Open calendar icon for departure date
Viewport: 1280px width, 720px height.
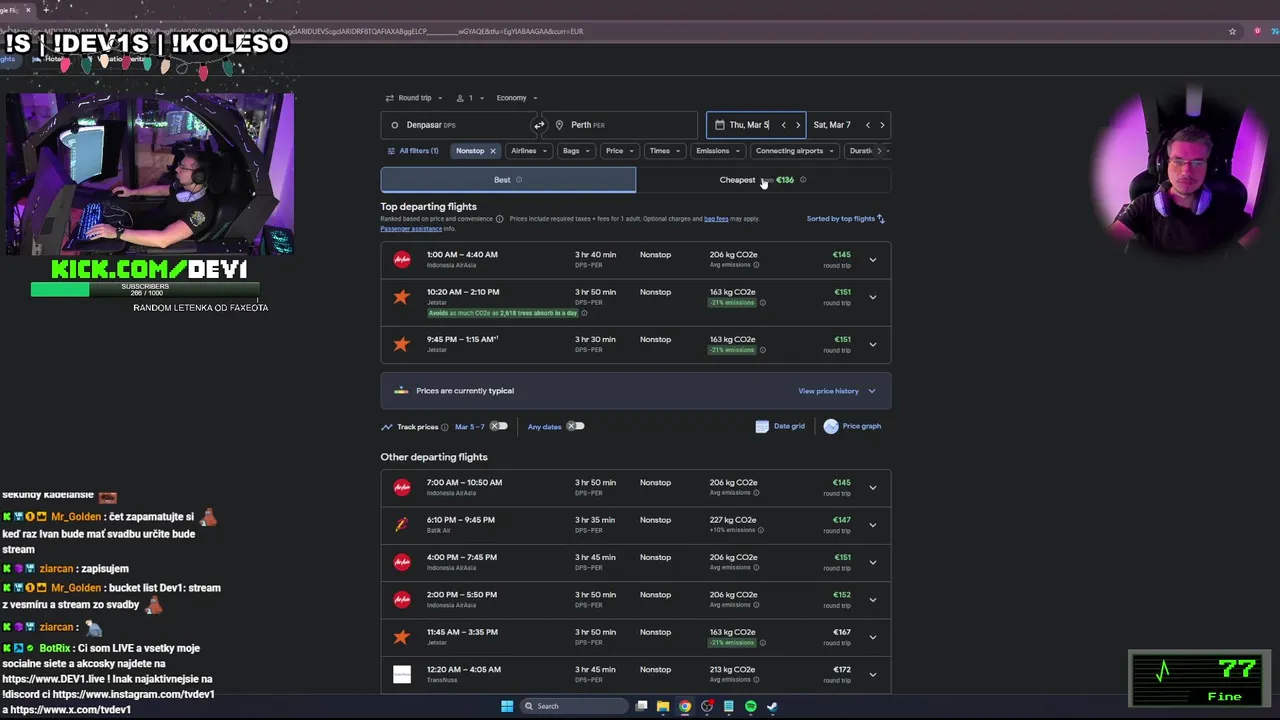point(719,125)
